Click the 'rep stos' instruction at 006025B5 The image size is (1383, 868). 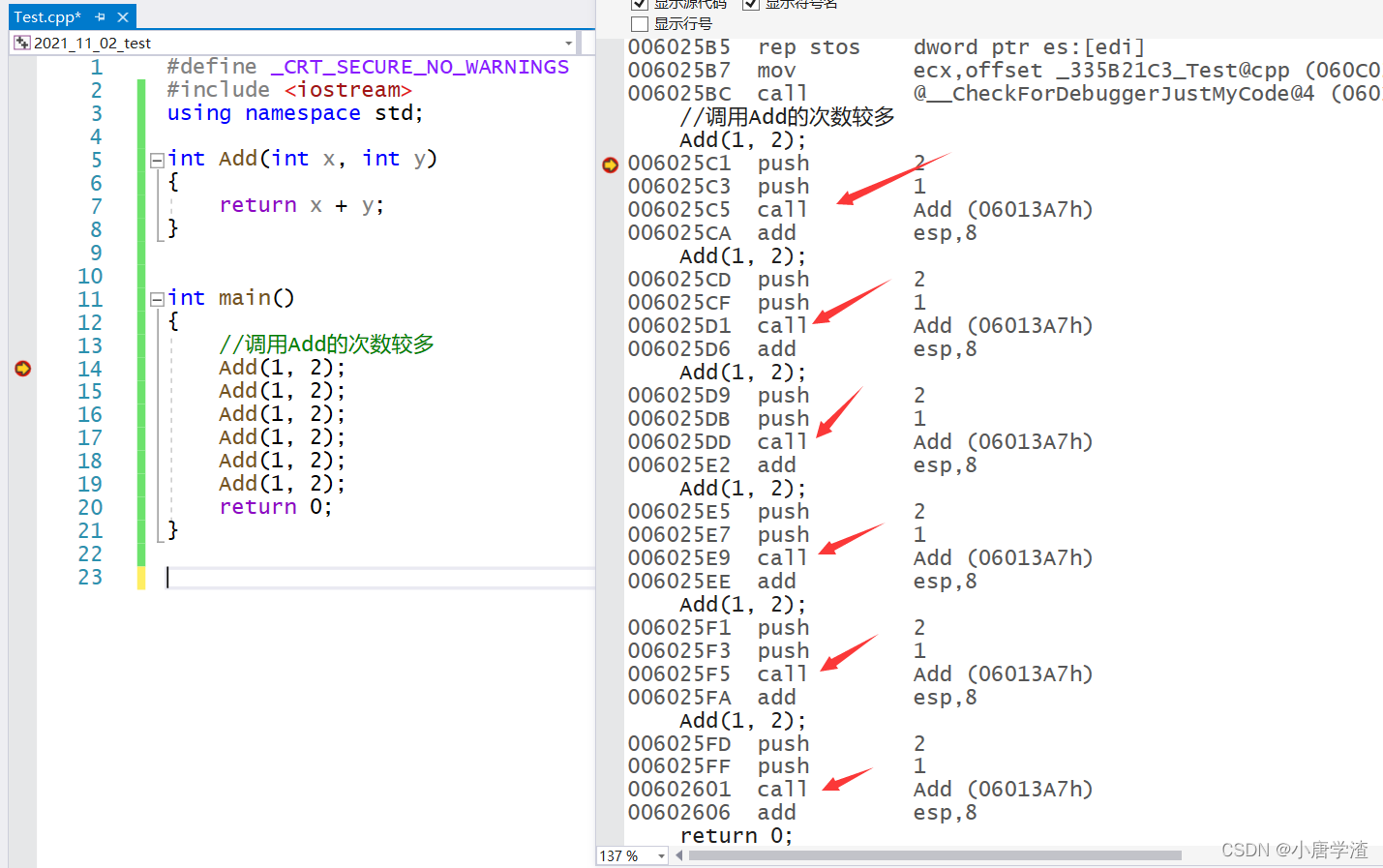click(x=887, y=47)
